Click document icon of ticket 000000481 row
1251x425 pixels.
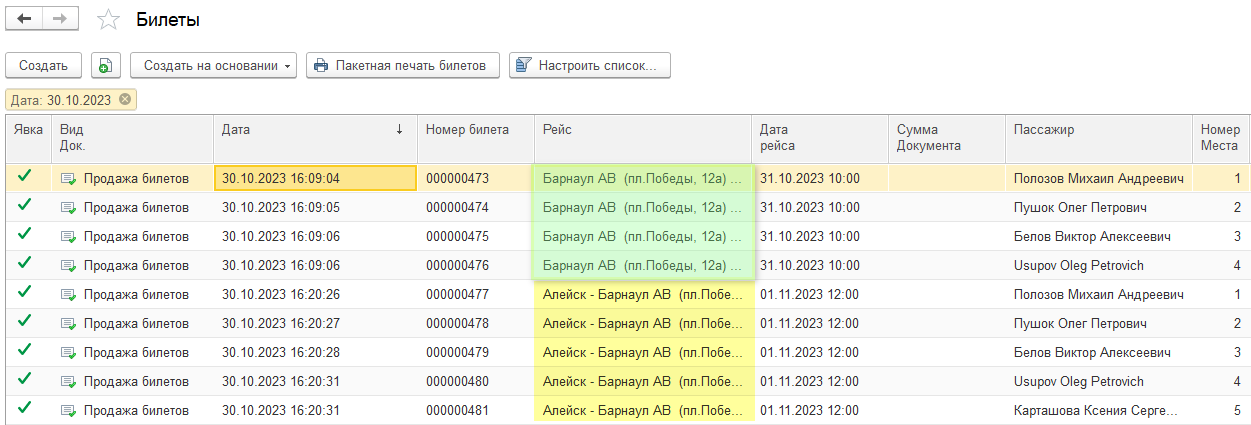[68, 411]
